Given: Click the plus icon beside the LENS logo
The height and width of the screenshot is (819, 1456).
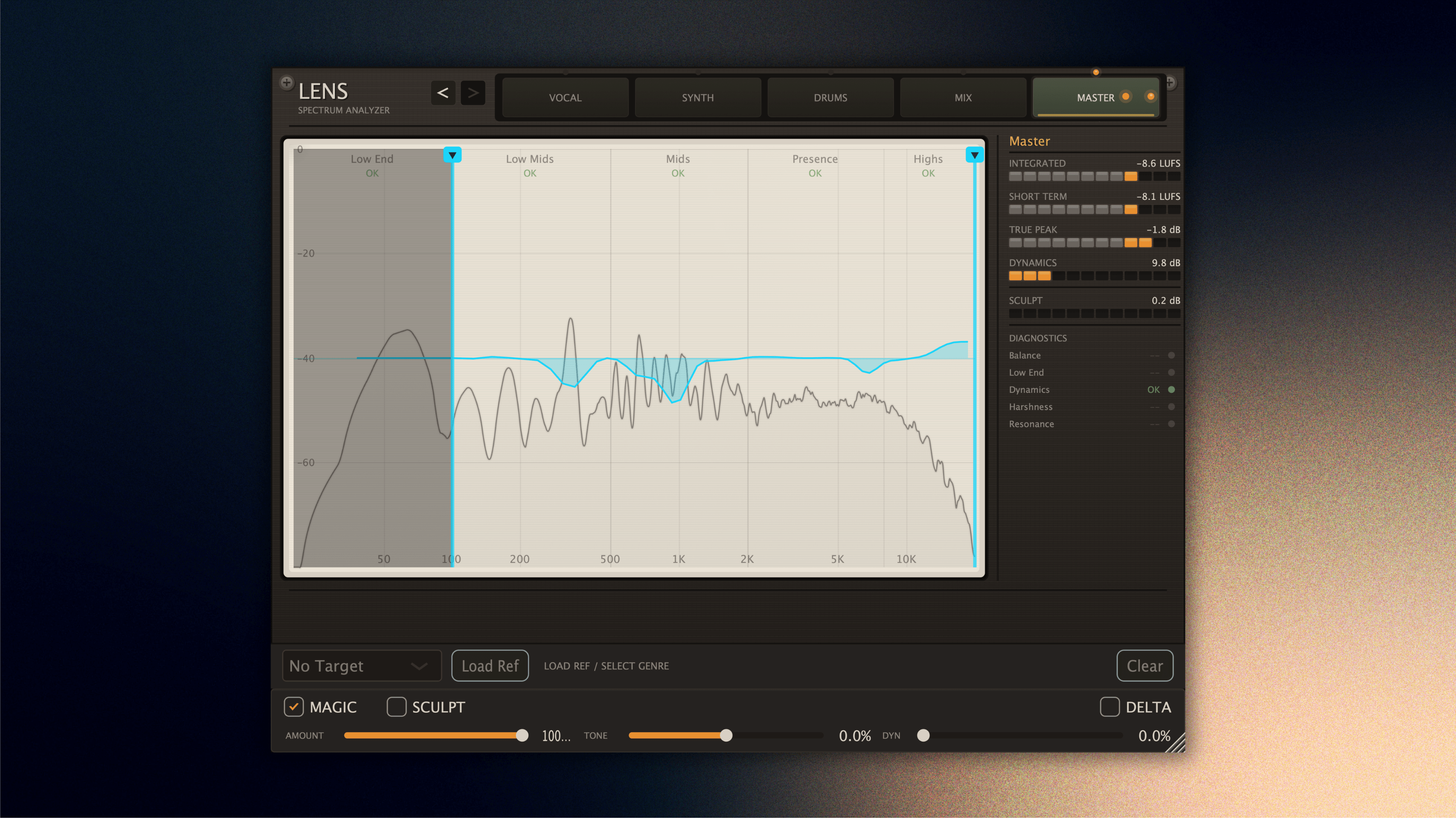Looking at the screenshot, I should pyautogui.click(x=287, y=82).
